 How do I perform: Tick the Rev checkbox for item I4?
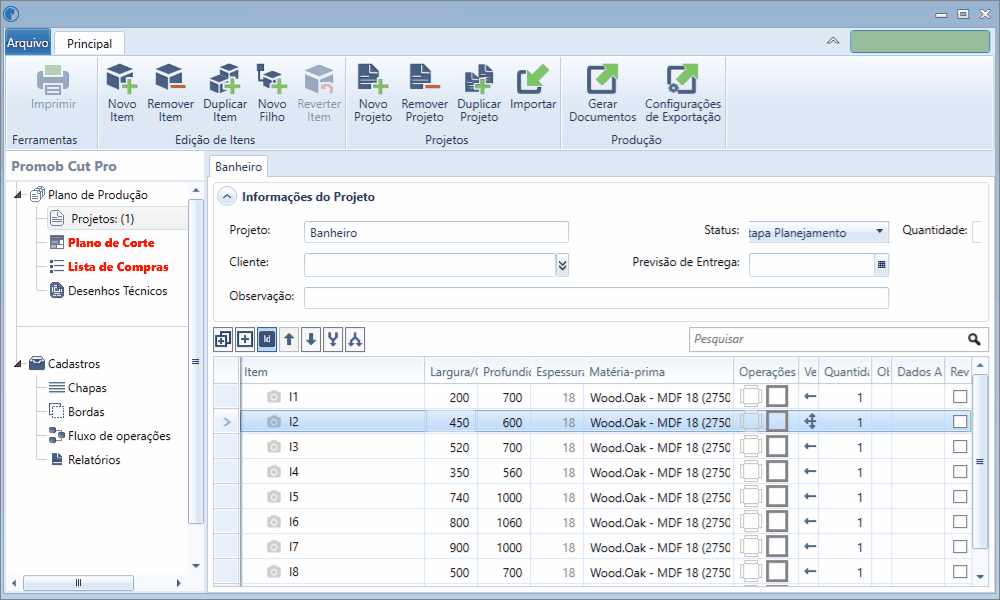(x=960, y=471)
